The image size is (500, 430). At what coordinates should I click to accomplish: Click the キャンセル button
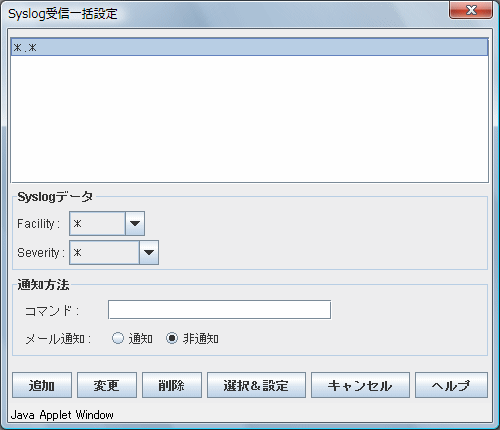tap(360, 385)
